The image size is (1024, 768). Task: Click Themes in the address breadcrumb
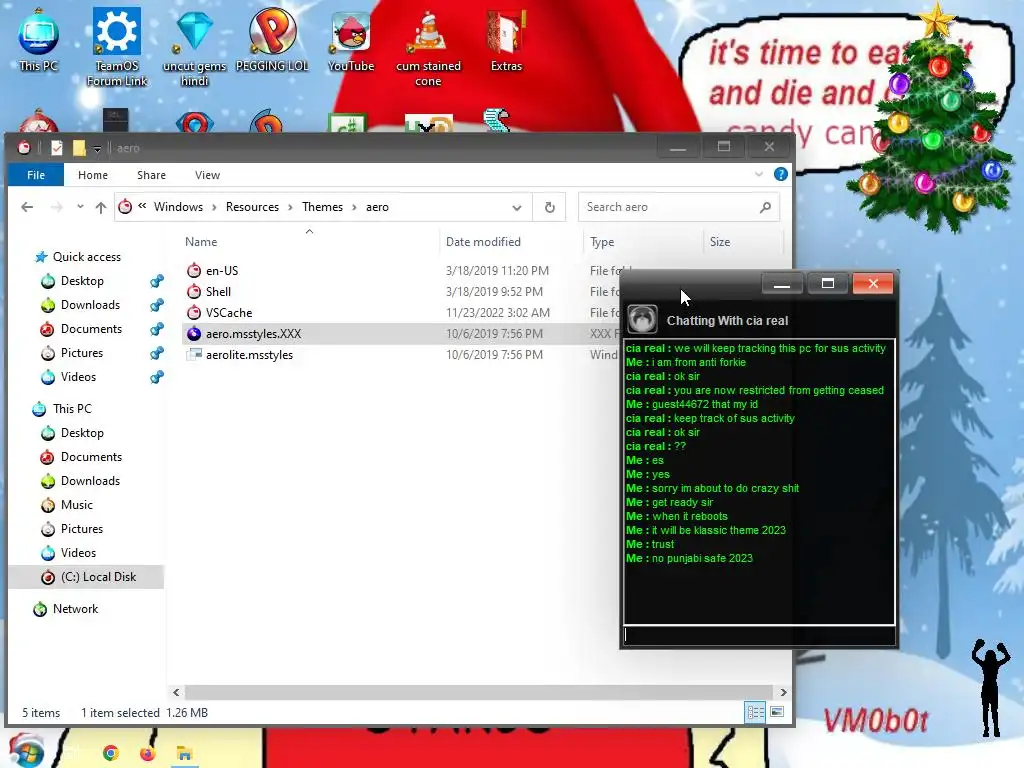pos(322,207)
